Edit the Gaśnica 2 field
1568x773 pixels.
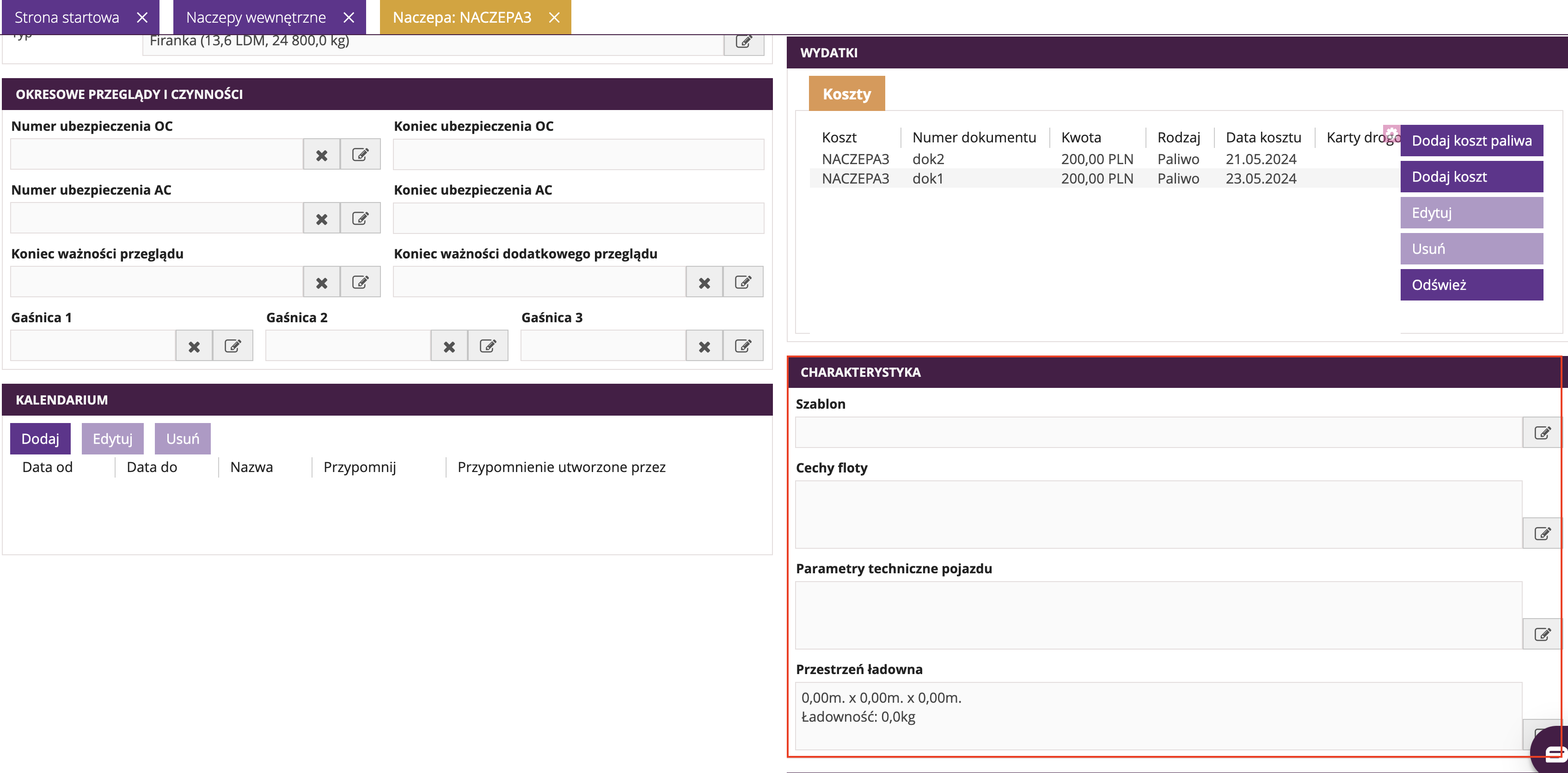click(x=488, y=346)
